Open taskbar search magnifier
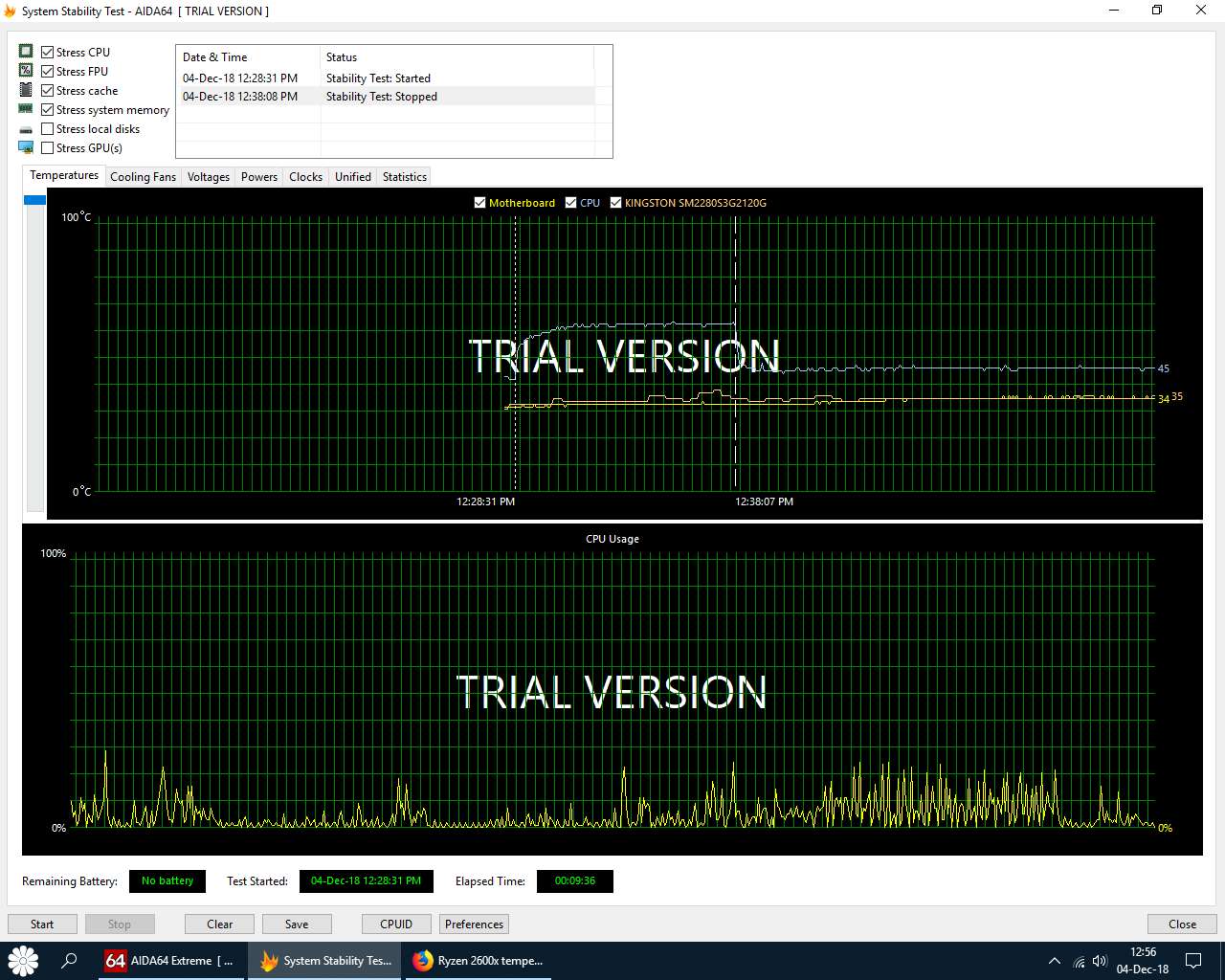 69,961
